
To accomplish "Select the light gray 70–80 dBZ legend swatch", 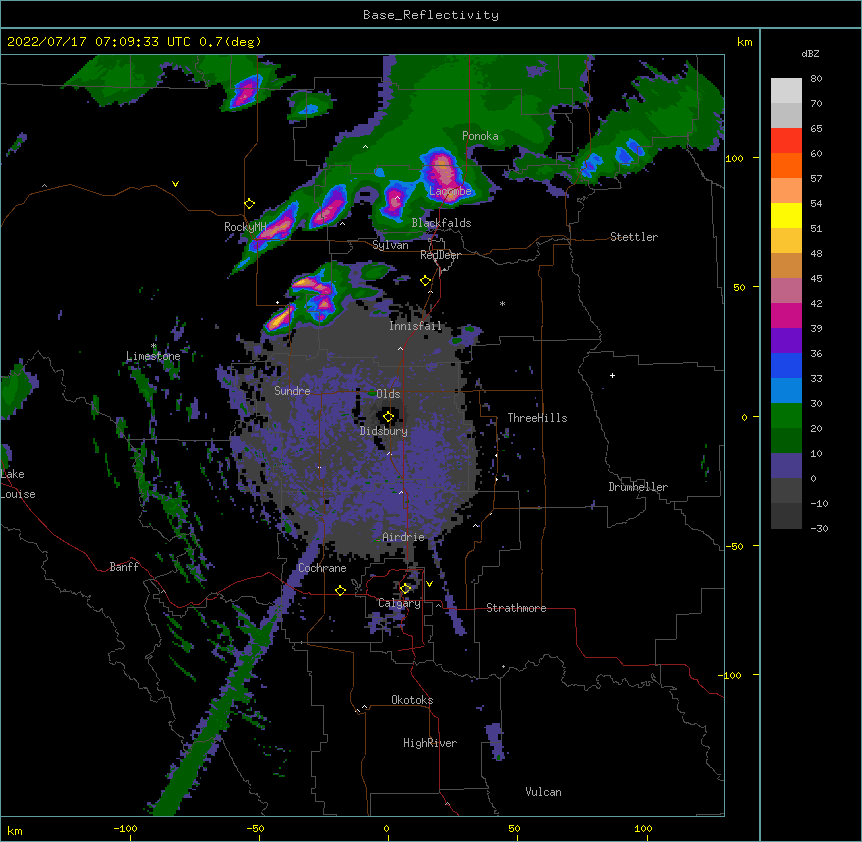I will click(786, 91).
